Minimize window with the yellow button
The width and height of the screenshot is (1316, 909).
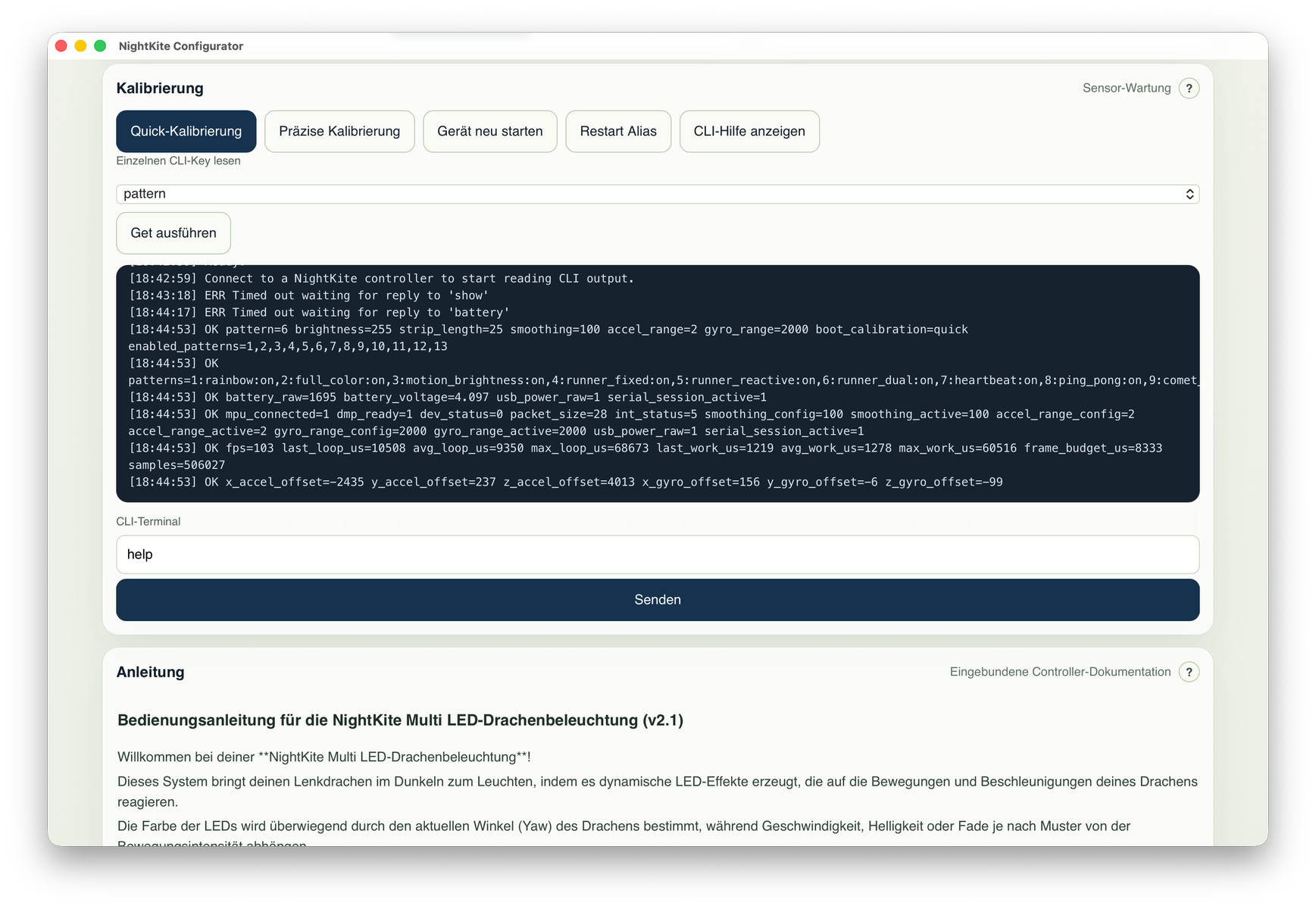[80, 46]
